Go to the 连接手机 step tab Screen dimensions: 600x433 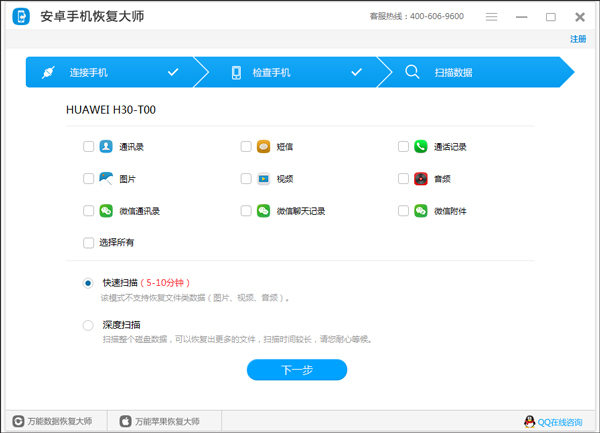tap(110, 73)
